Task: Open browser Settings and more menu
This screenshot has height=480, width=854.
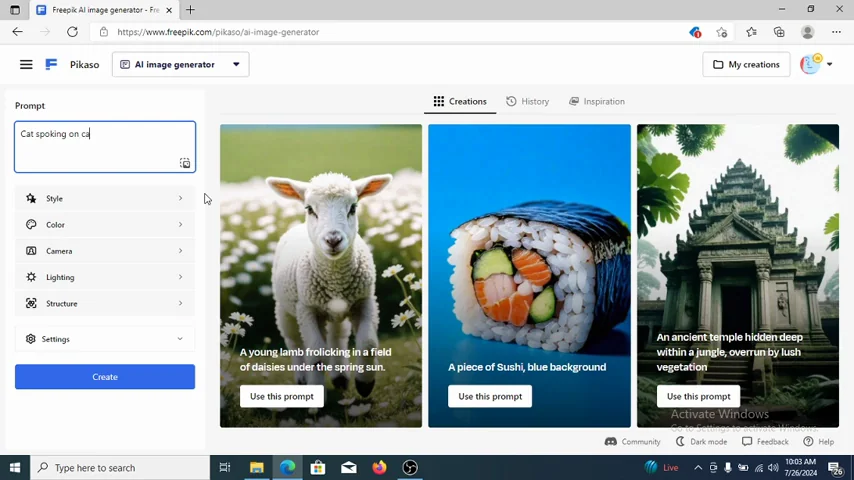Action: coord(837,32)
